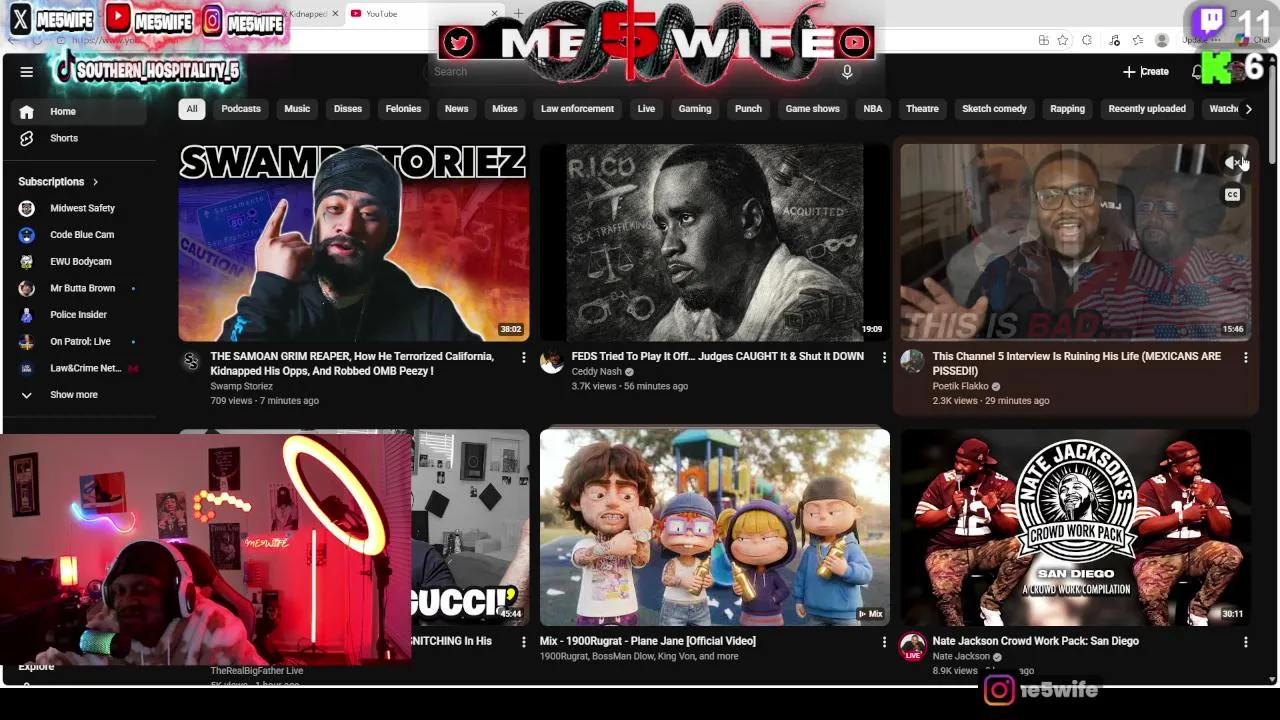
Task: Click Ceddy Nash channel avatar
Action: tap(552, 362)
